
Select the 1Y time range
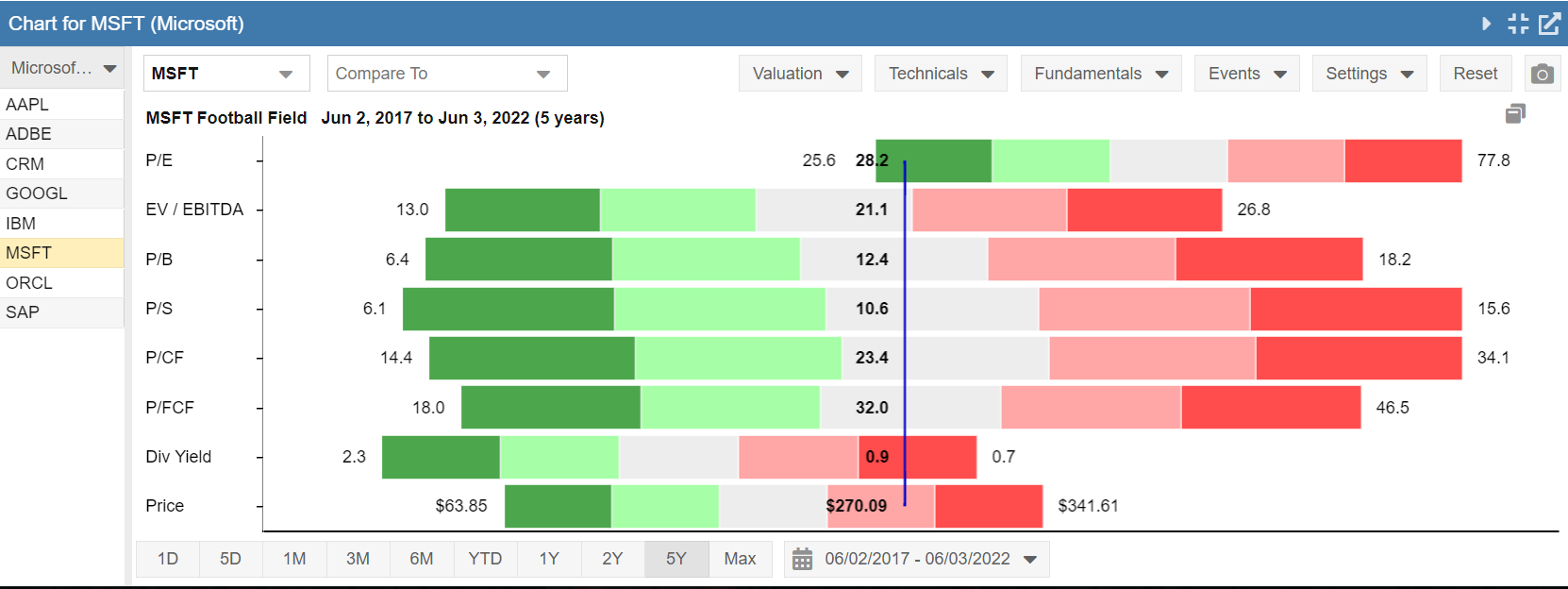(x=549, y=559)
